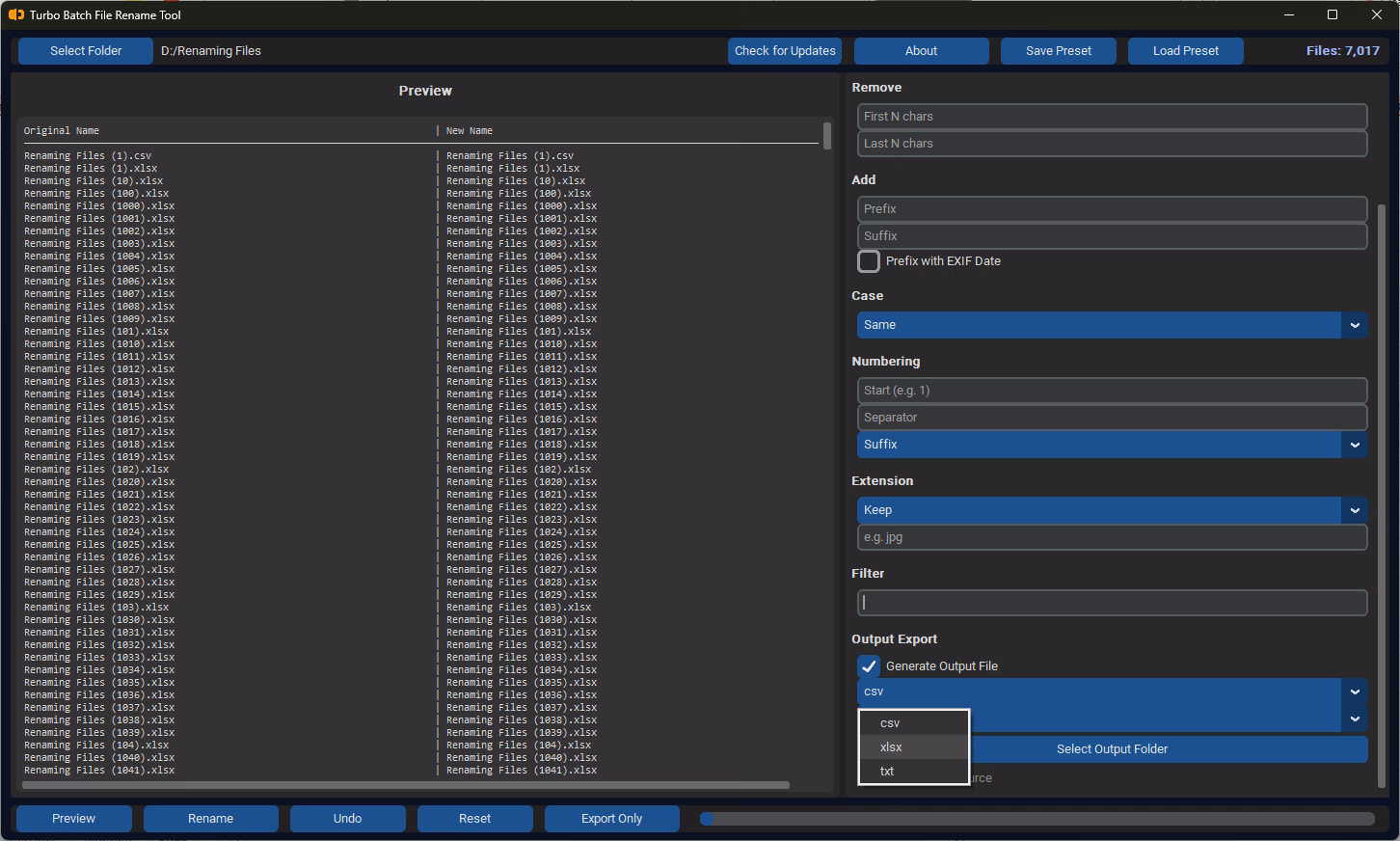Open the Numbering position Suffix dropdown
Image resolution: width=1400 pixels, height=841 pixels.
click(x=1112, y=445)
